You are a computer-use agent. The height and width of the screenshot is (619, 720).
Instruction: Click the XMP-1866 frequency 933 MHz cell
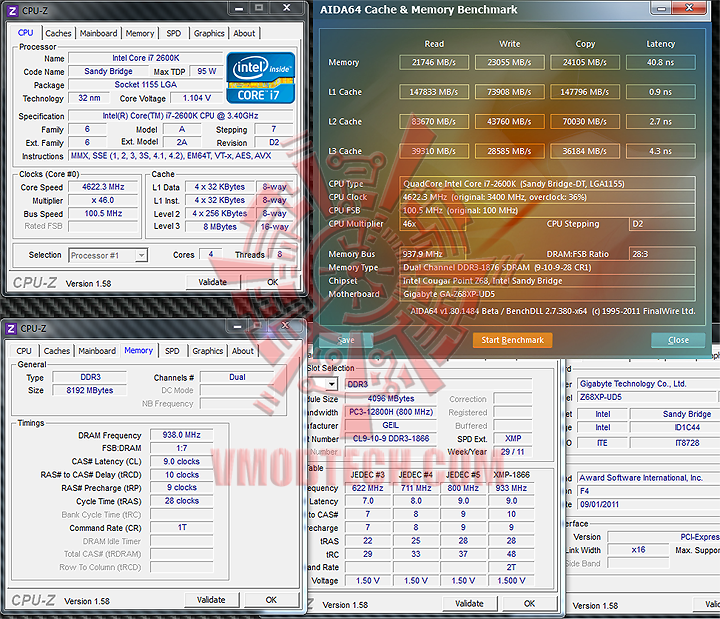click(511, 488)
